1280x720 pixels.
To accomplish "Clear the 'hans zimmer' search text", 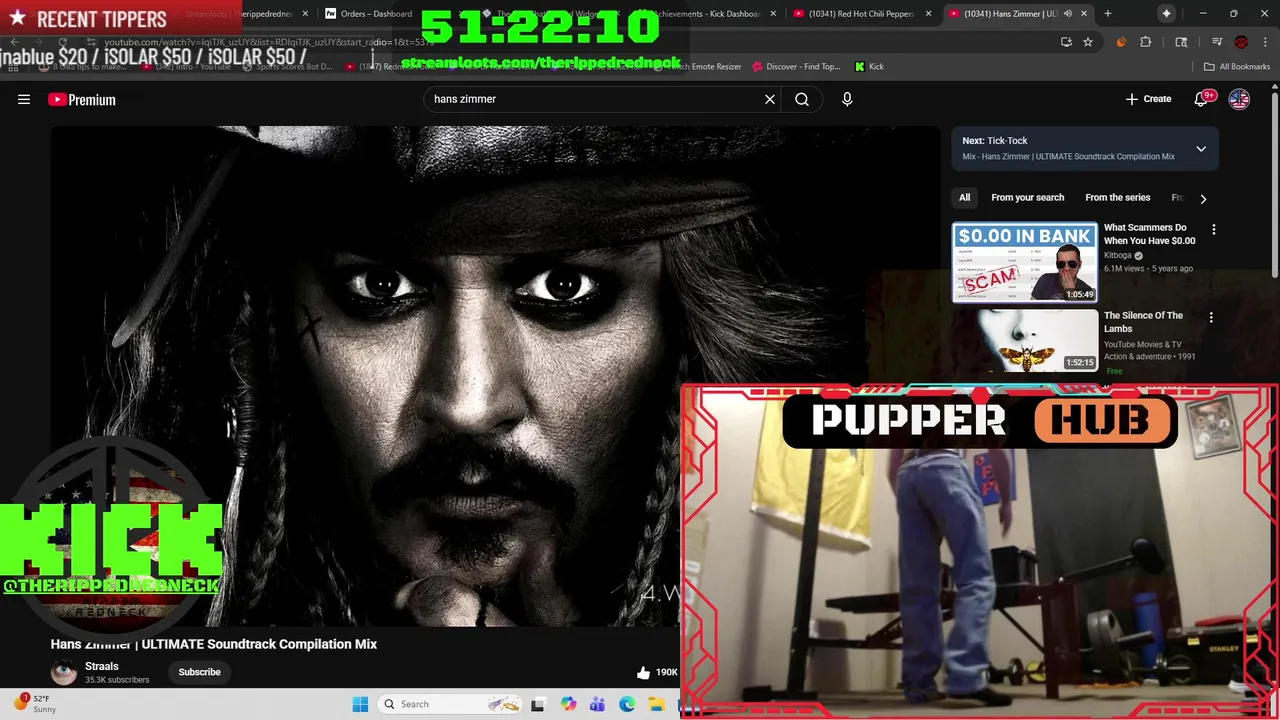I will 770,99.
